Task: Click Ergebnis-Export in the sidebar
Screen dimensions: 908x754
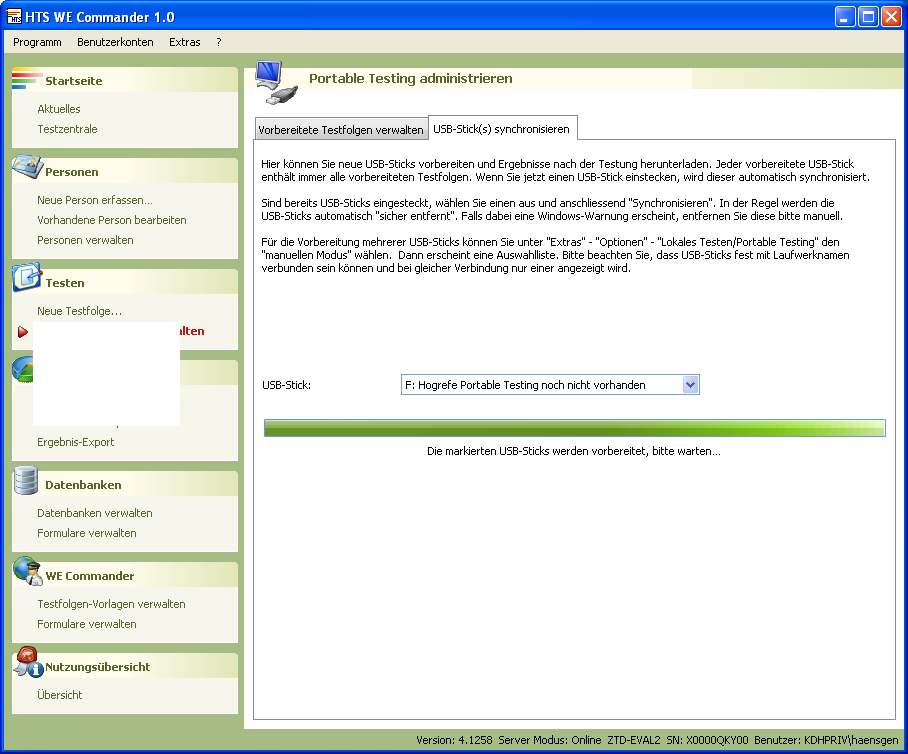Action: (76, 442)
